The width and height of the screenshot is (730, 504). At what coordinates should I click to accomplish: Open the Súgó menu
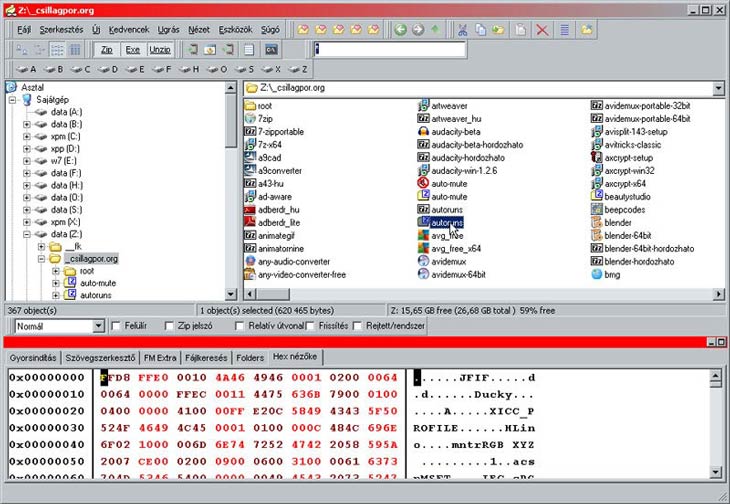coord(270,30)
